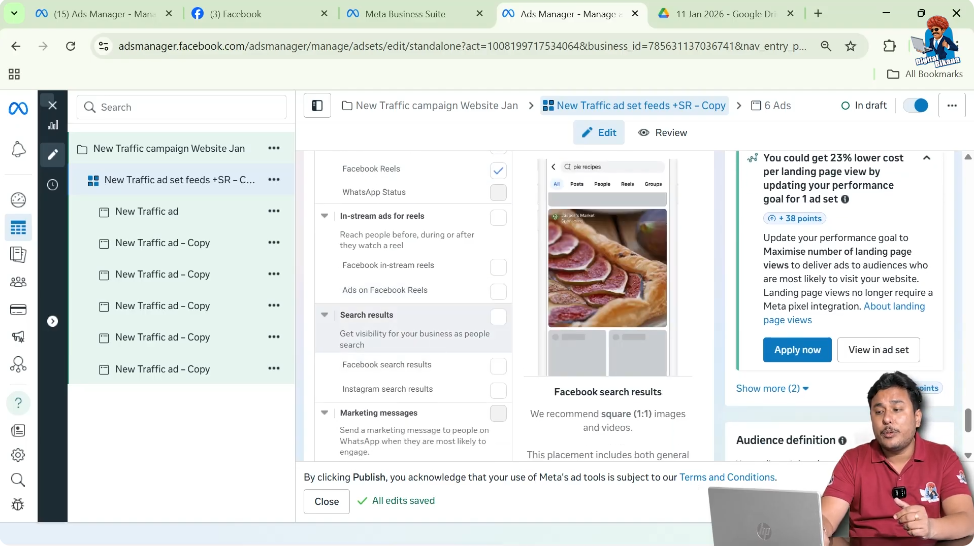The height and width of the screenshot is (548, 974).
Task: Expand the Show more (2) recommendations
Action: click(772, 388)
